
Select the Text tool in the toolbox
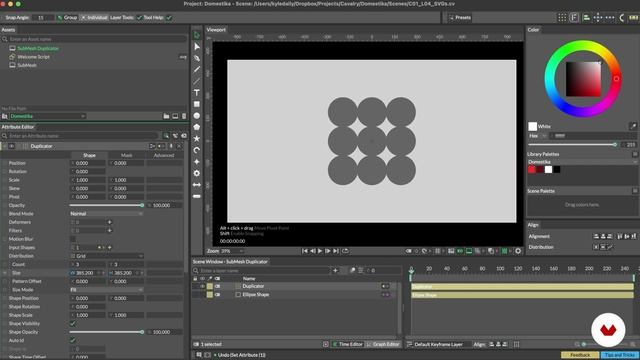[197, 93]
